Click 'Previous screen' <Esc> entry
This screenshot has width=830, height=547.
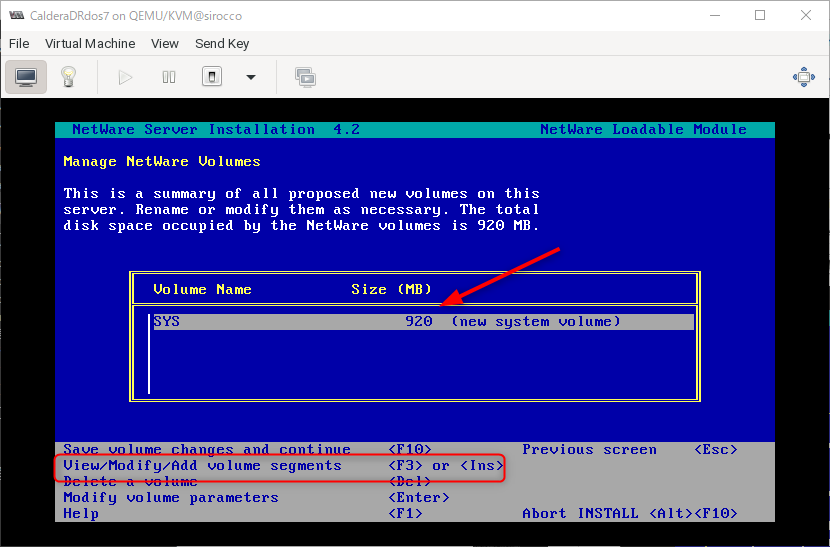630,449
